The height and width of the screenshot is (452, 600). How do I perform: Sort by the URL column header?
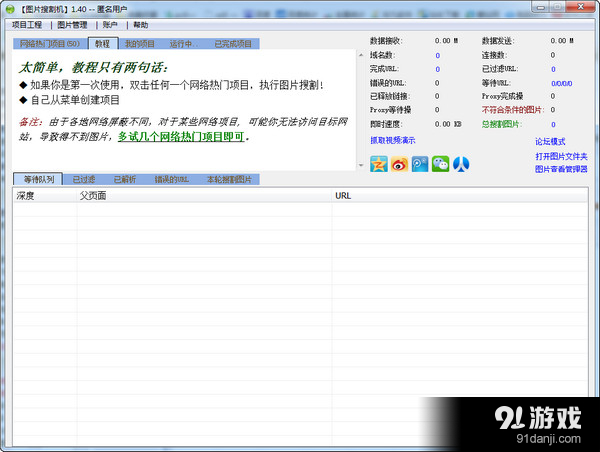click(460, 196)
